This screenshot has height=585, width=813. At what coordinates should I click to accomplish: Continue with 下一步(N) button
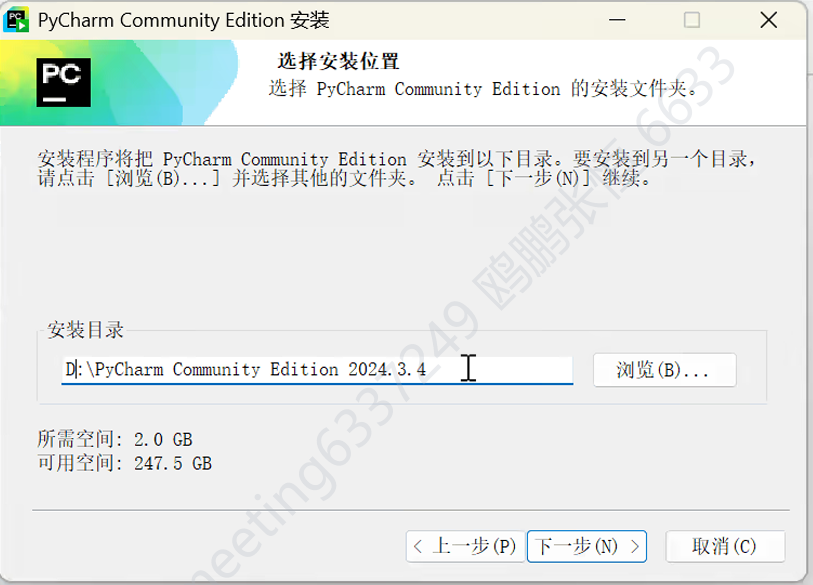[x=587, y=546]
